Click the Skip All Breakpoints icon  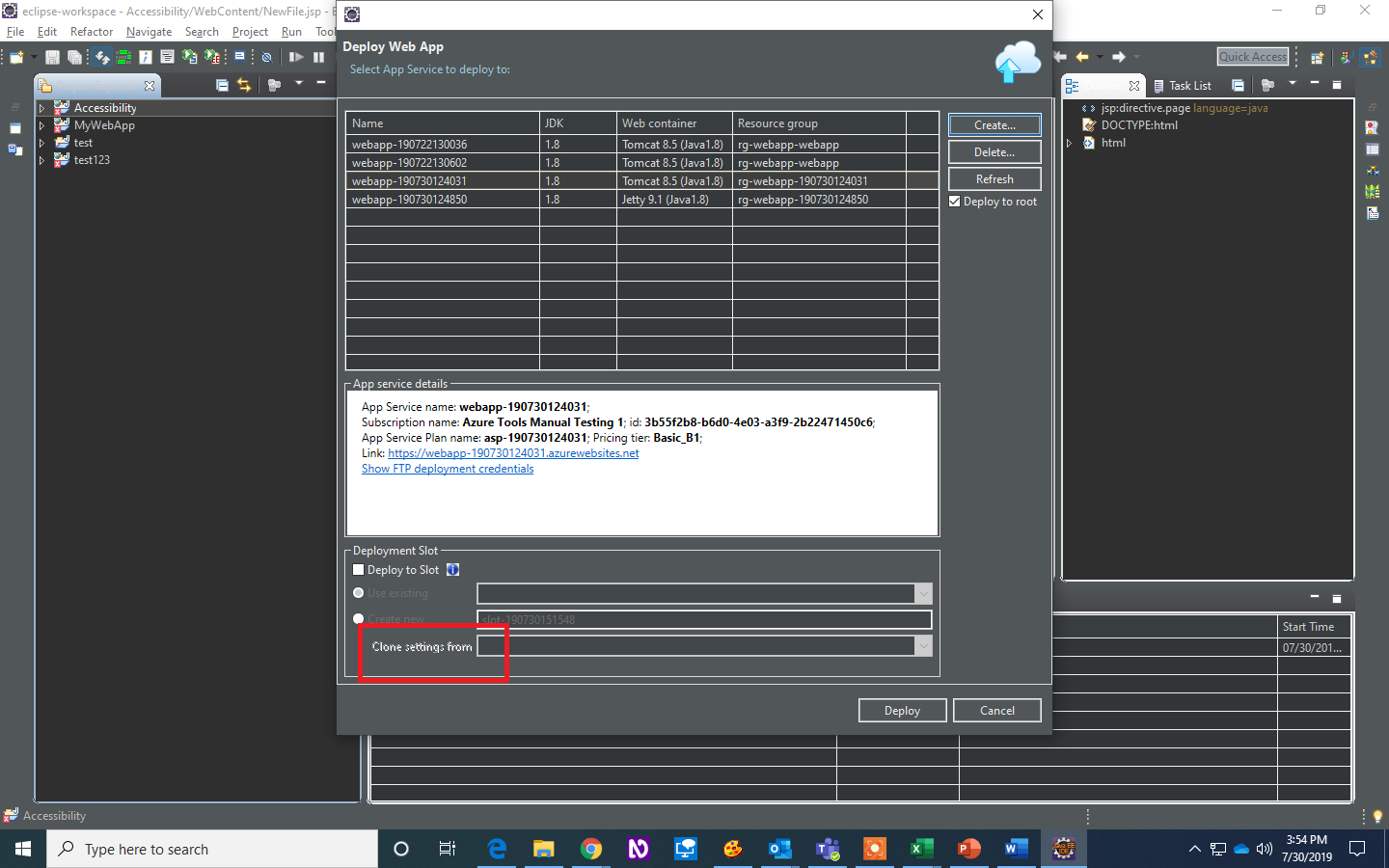(267, 57)
